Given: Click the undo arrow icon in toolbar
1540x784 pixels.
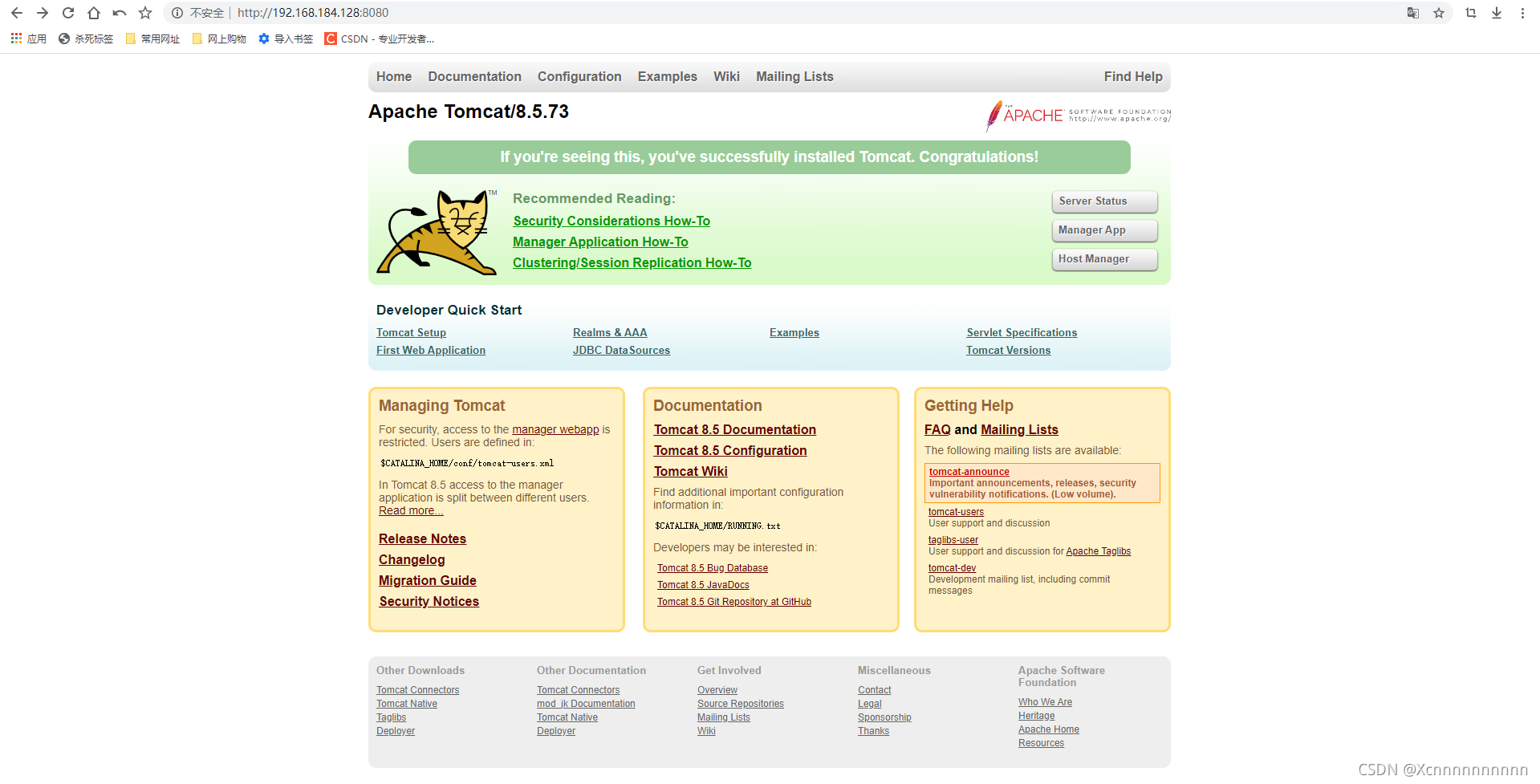Looking at the screenshot, I should [120, 13].
